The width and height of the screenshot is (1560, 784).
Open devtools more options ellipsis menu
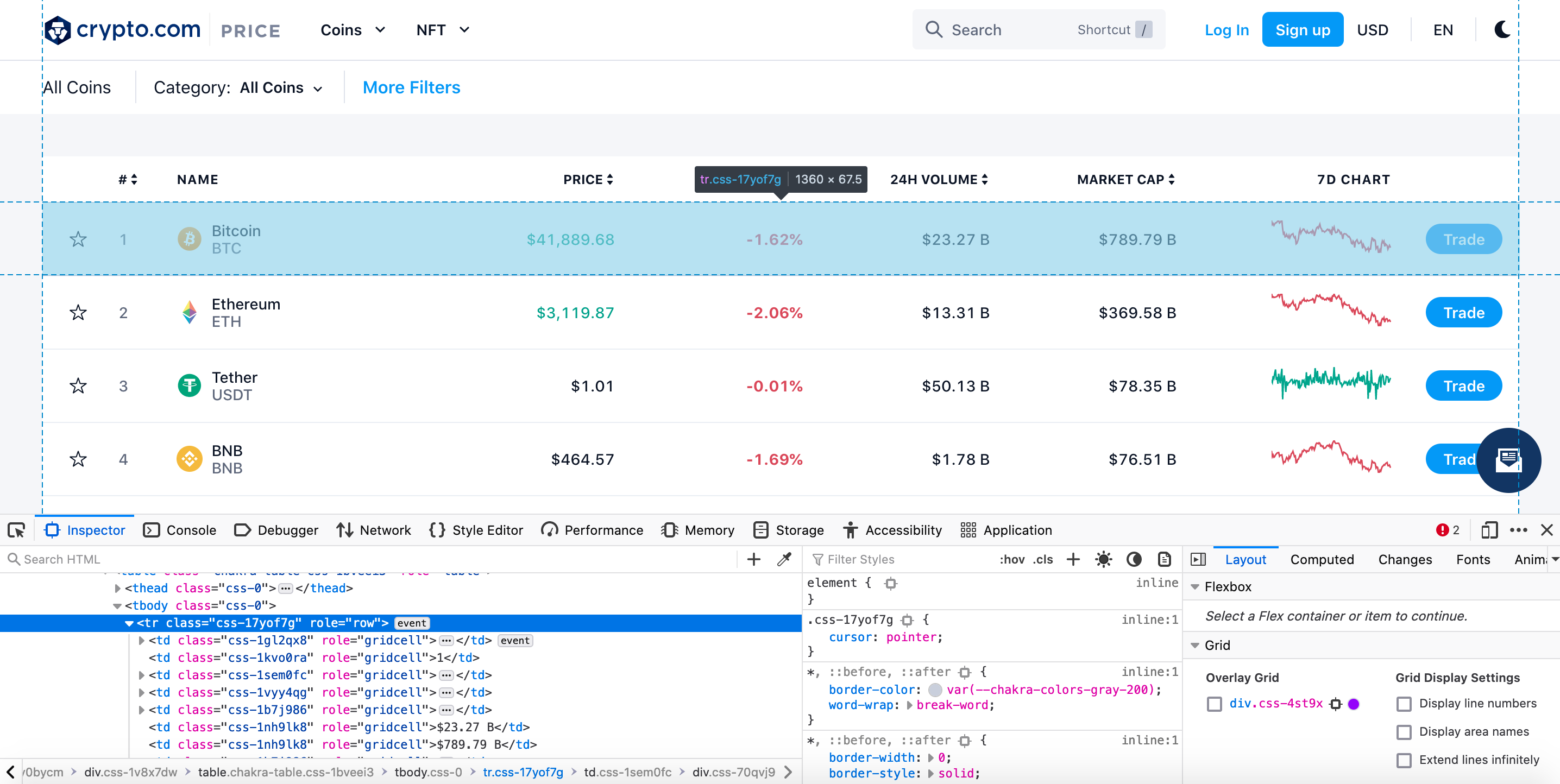click(1519, 530)
